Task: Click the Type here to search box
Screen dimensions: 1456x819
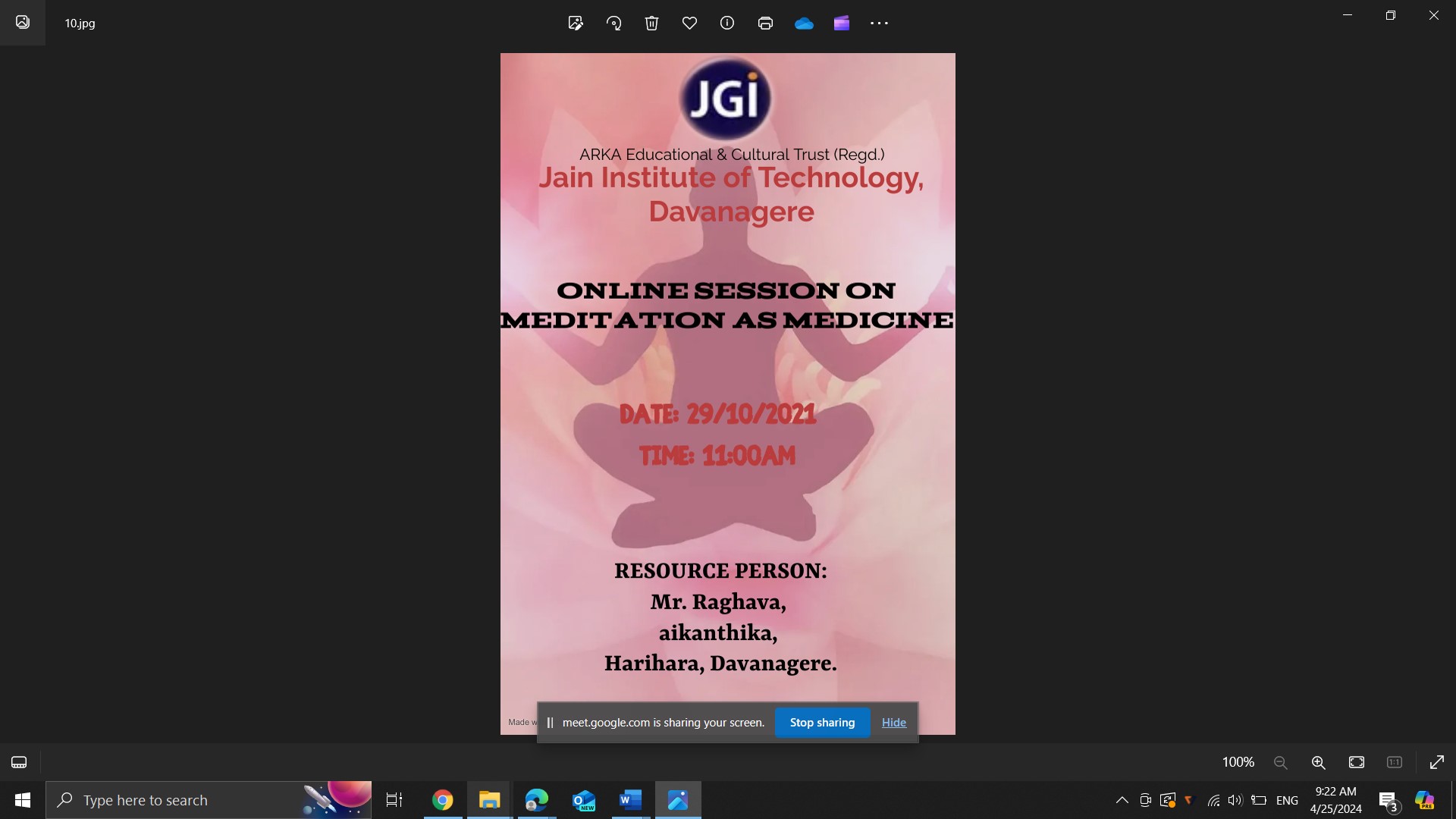Action: pyautogui.click(x=209, y=800)
